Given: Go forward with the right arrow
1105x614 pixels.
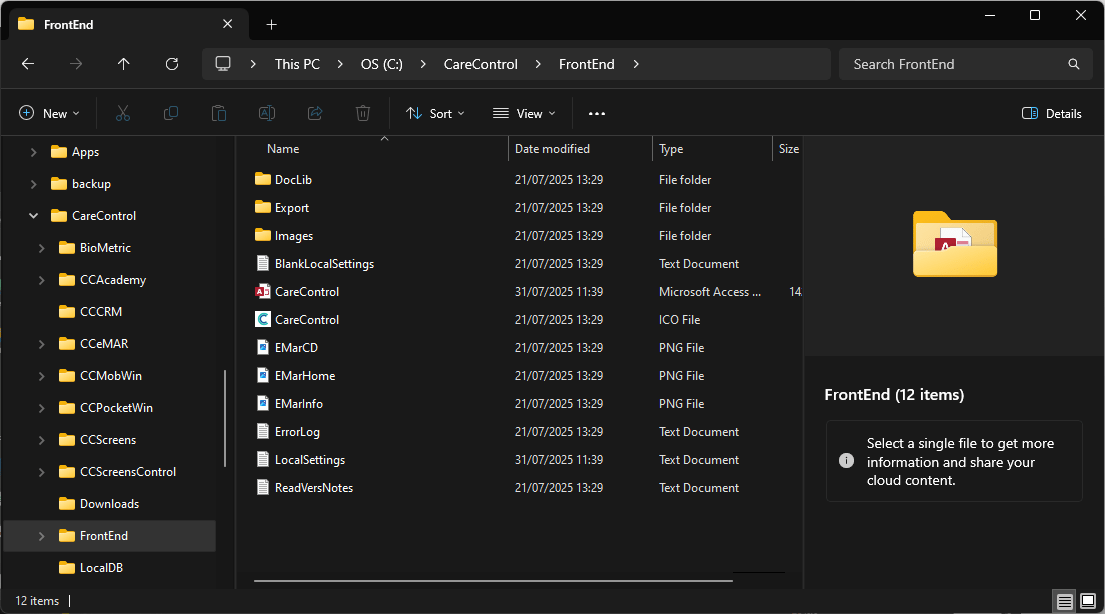Looking at the screenshot, I should pos(76,64).
